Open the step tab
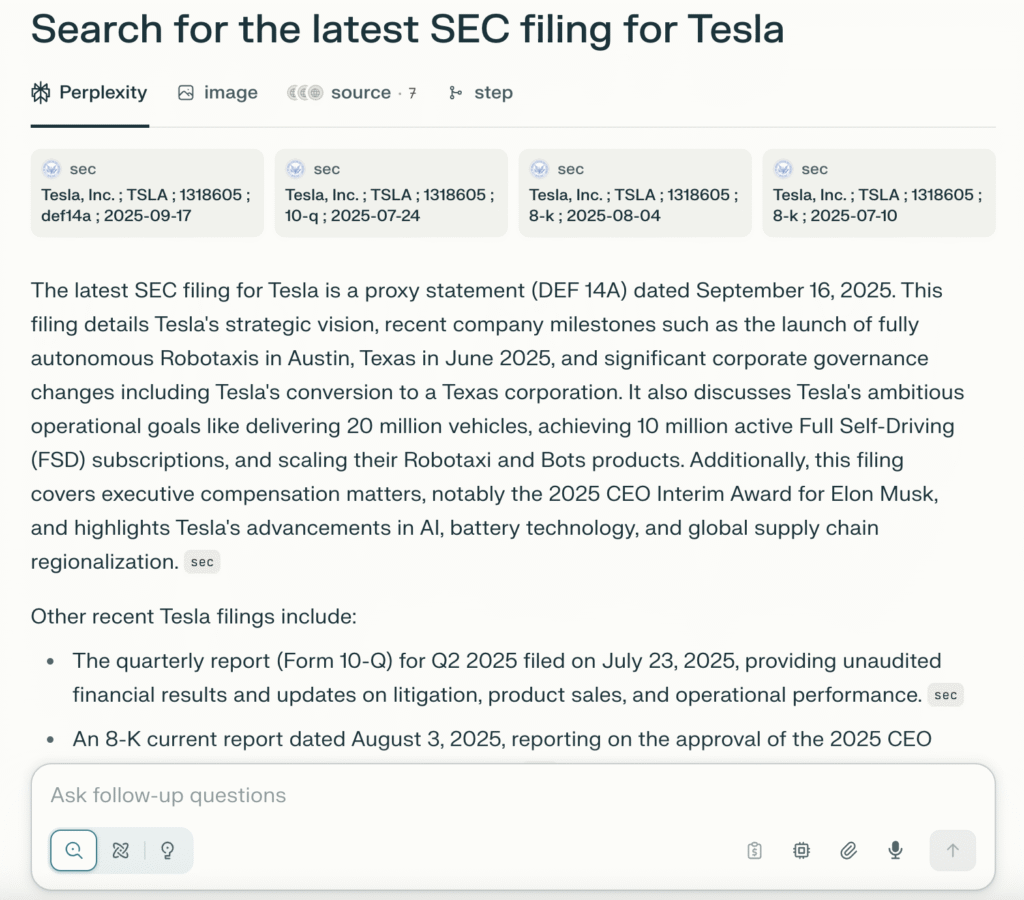This screenshot has height=900, width=1024. tap(481, 93)
